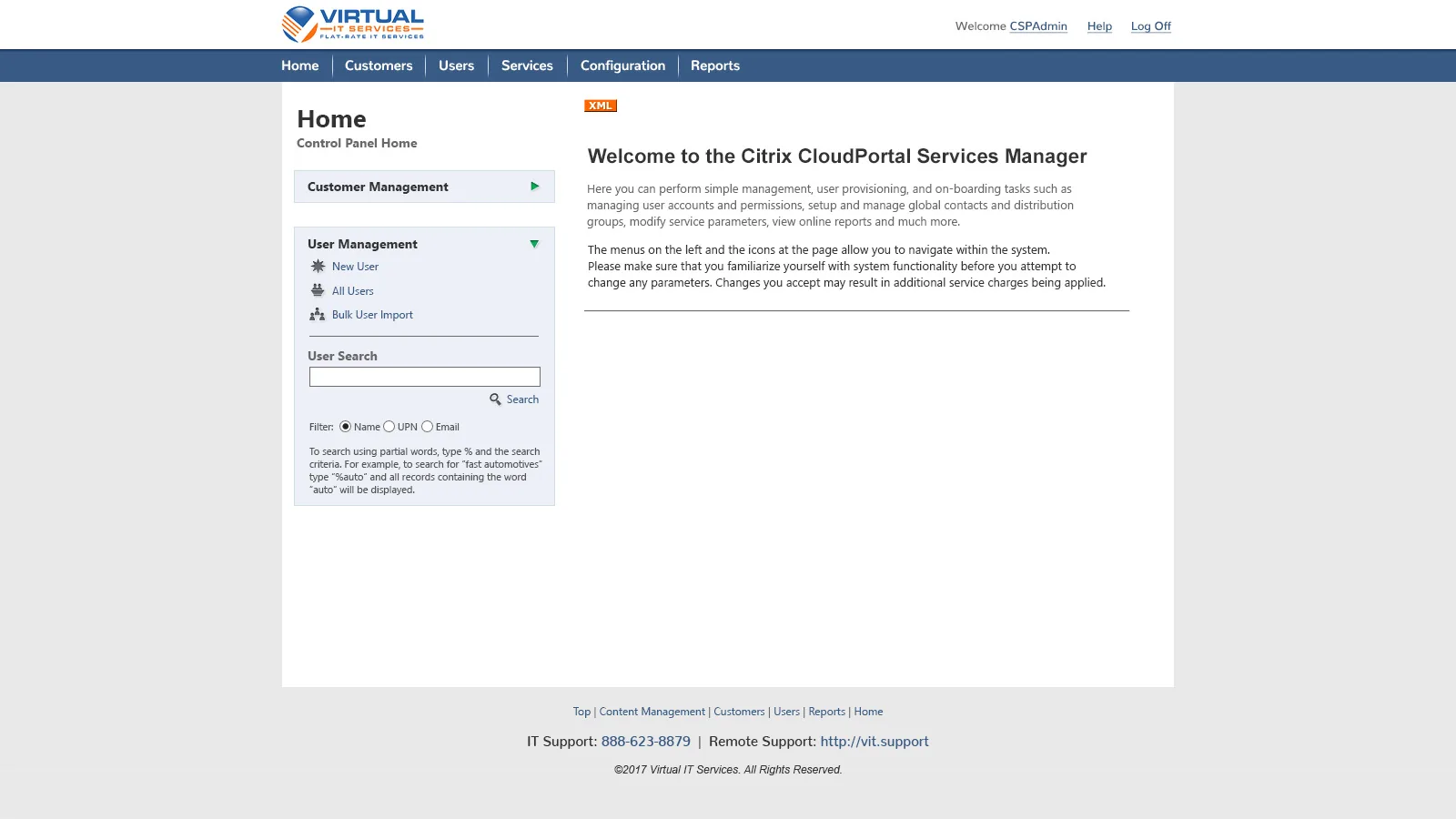Select the Name filter radio button

tap(346, 427)
